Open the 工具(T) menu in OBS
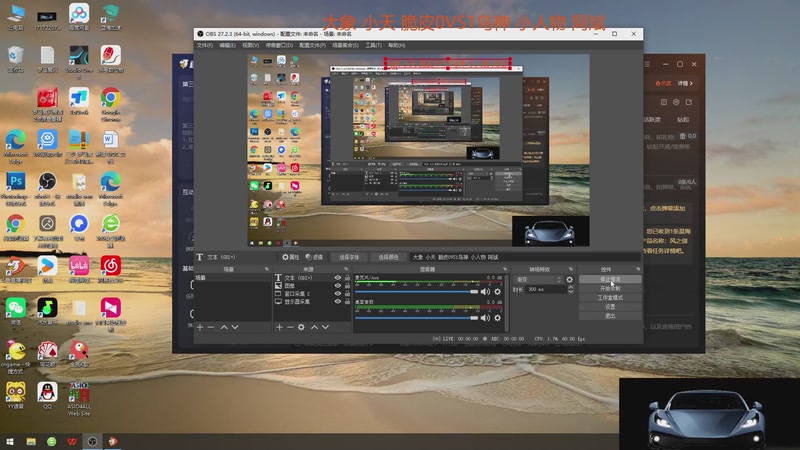The width and height of the screenshot is (800, 450). 373,45
